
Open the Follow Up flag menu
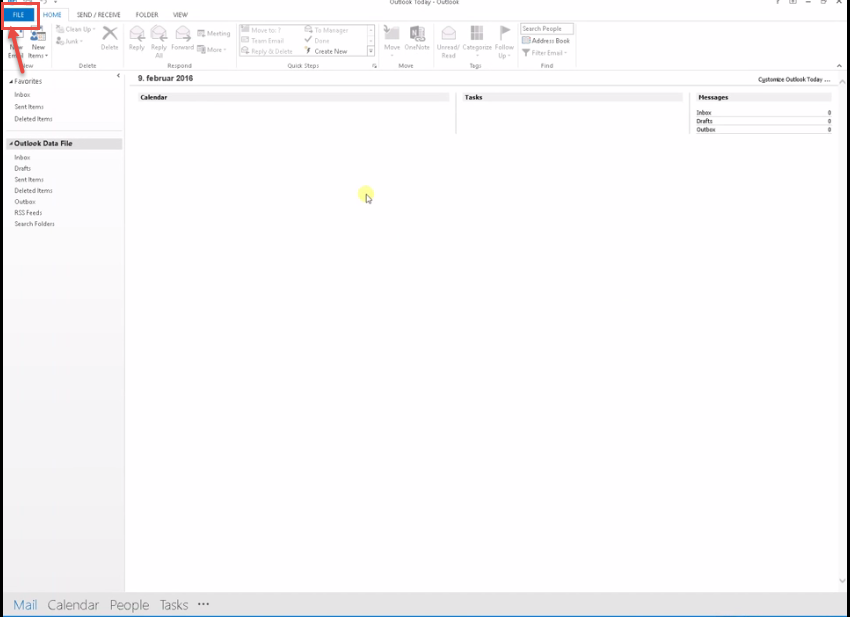[504, 42]
